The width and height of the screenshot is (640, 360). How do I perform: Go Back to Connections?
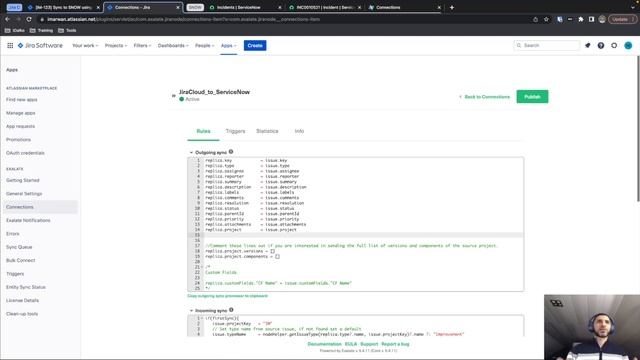point(484,97)
